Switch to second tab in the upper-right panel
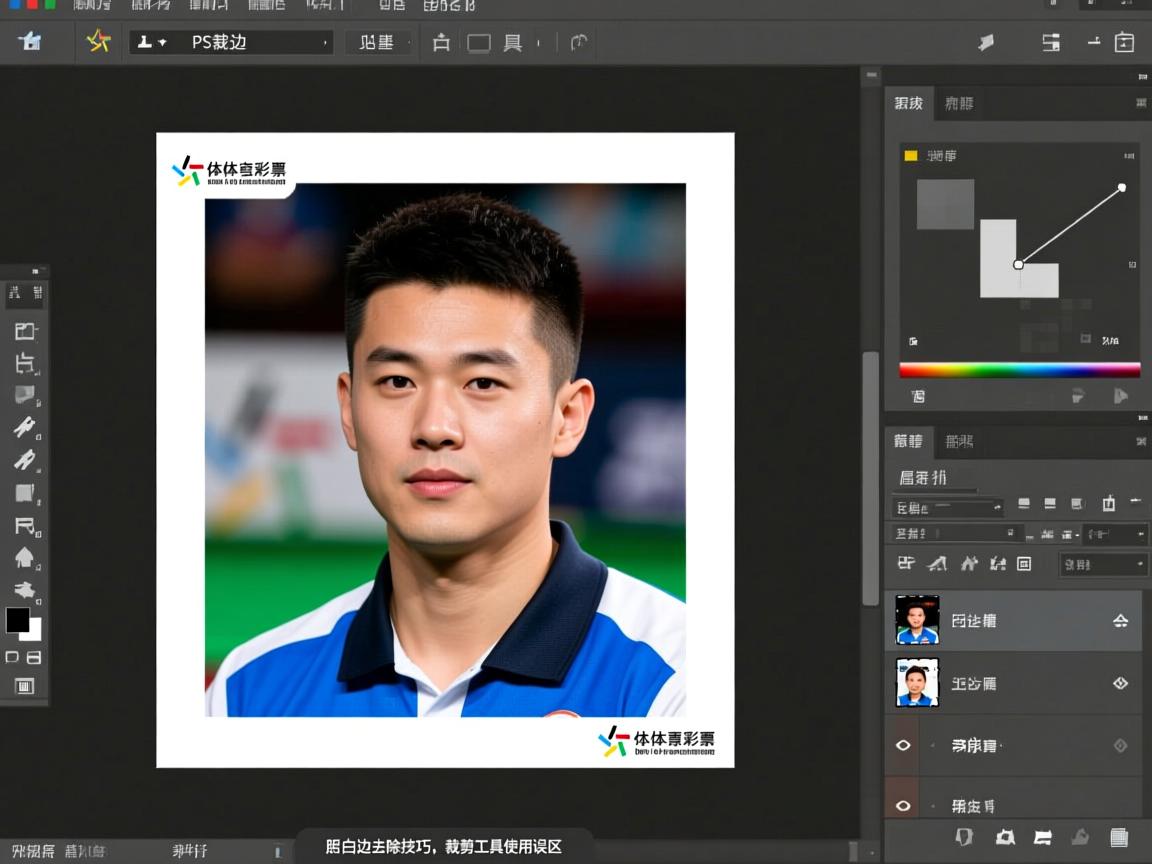The width and height of the screenshot is (1152, 864). point(958,103)
